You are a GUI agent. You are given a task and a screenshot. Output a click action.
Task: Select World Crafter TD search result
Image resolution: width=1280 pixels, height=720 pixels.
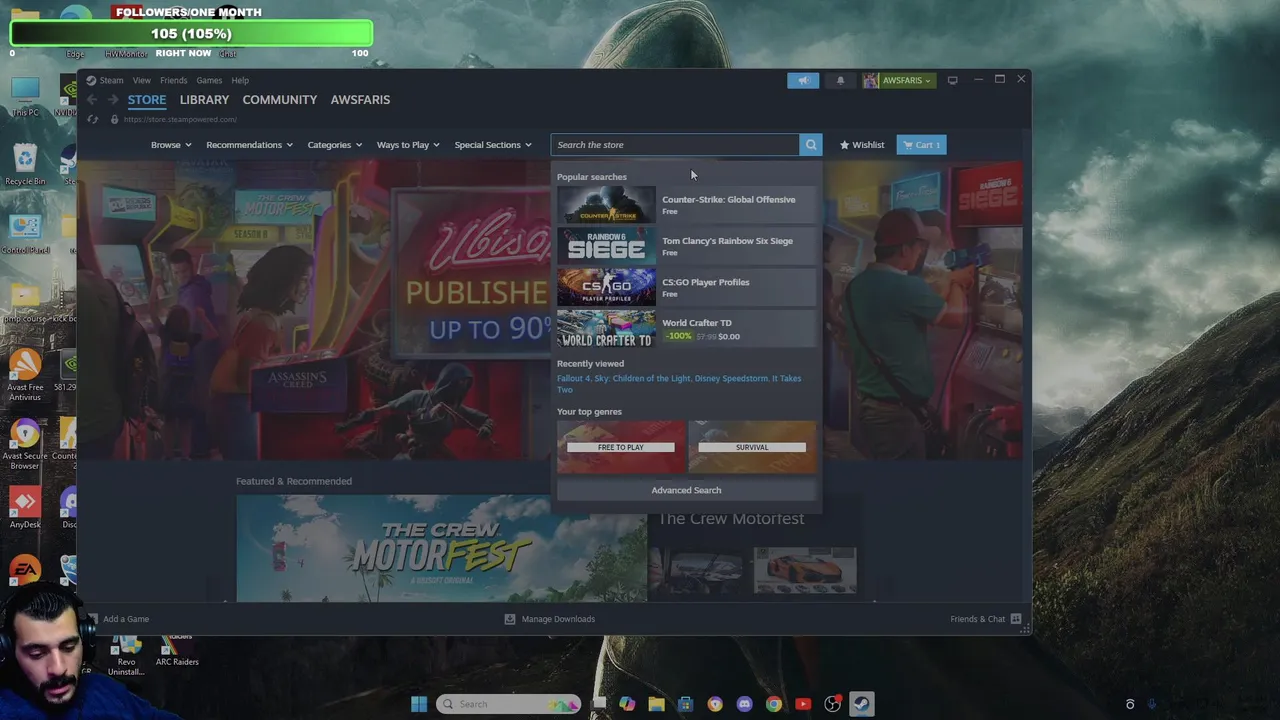tap(686, 329)
